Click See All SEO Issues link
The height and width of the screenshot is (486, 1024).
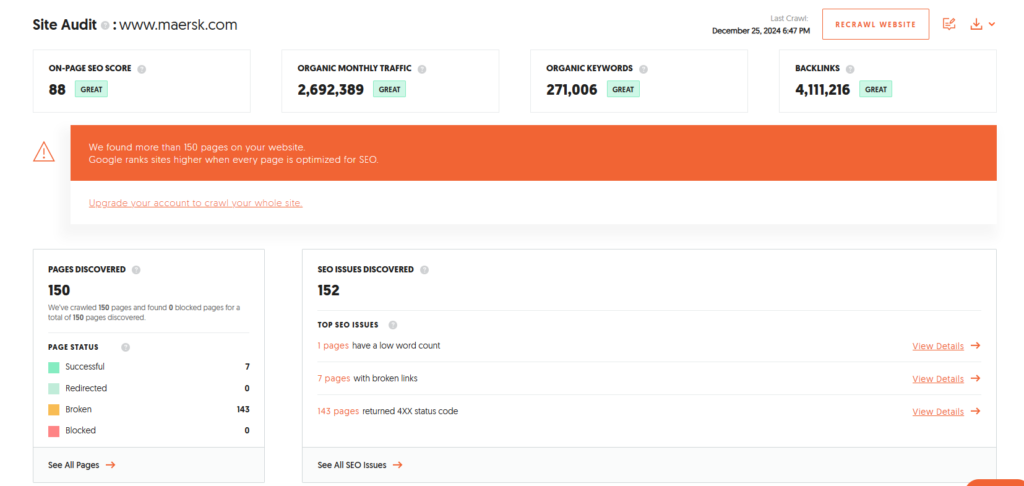pyautogui.click(x=359, y=465)
